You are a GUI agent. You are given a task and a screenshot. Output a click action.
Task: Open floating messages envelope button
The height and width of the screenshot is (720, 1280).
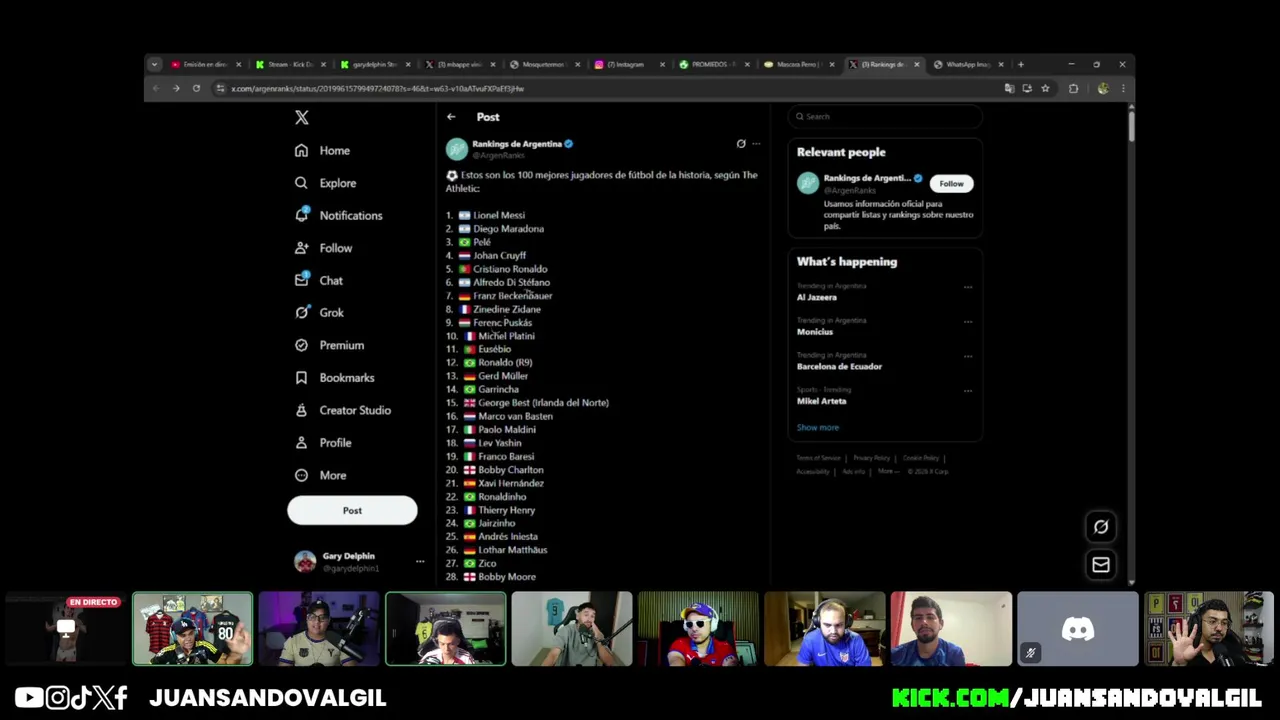click(x=1101, y=565)
